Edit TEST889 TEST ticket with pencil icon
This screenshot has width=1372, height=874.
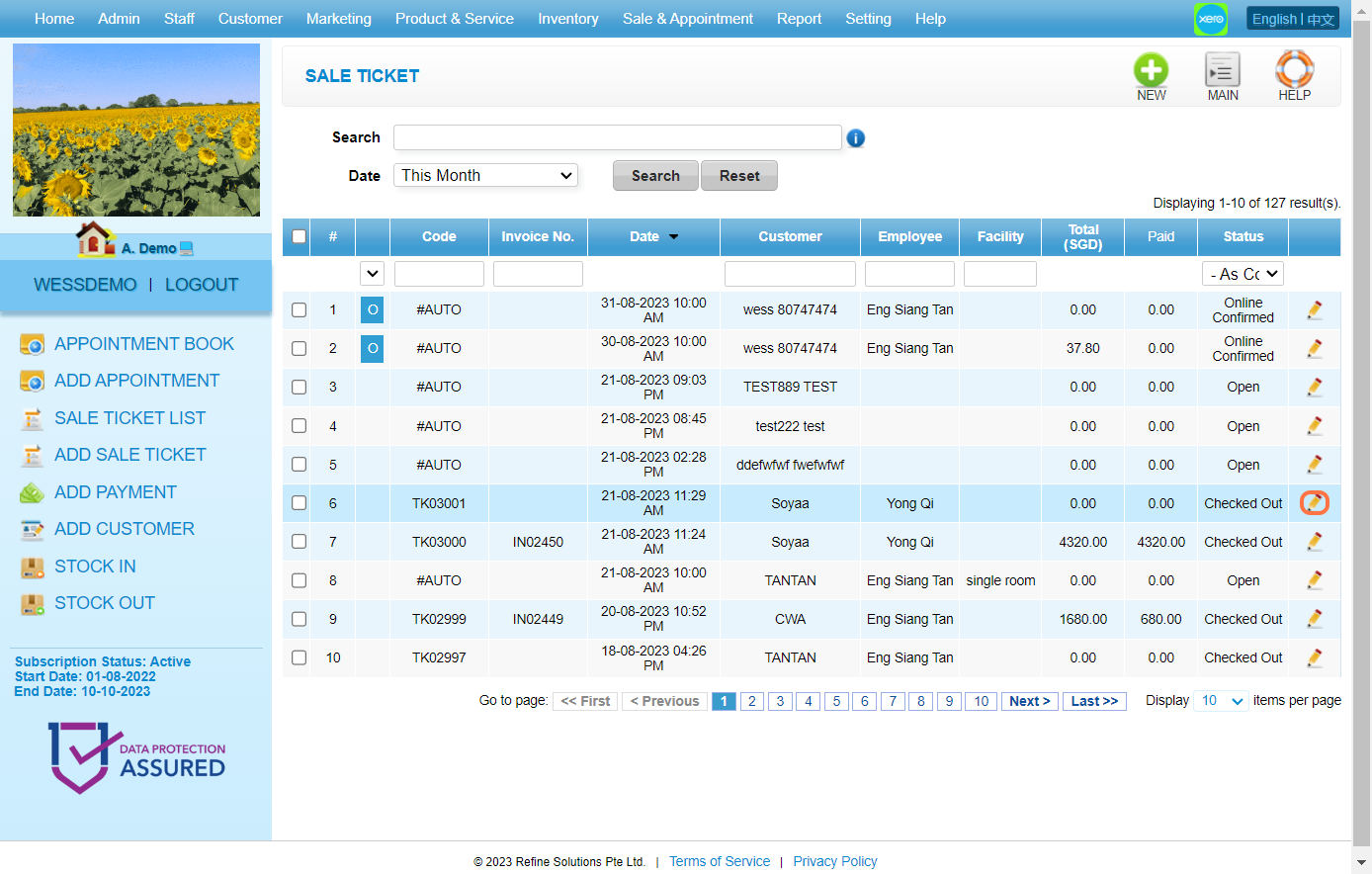[1315, 387]
